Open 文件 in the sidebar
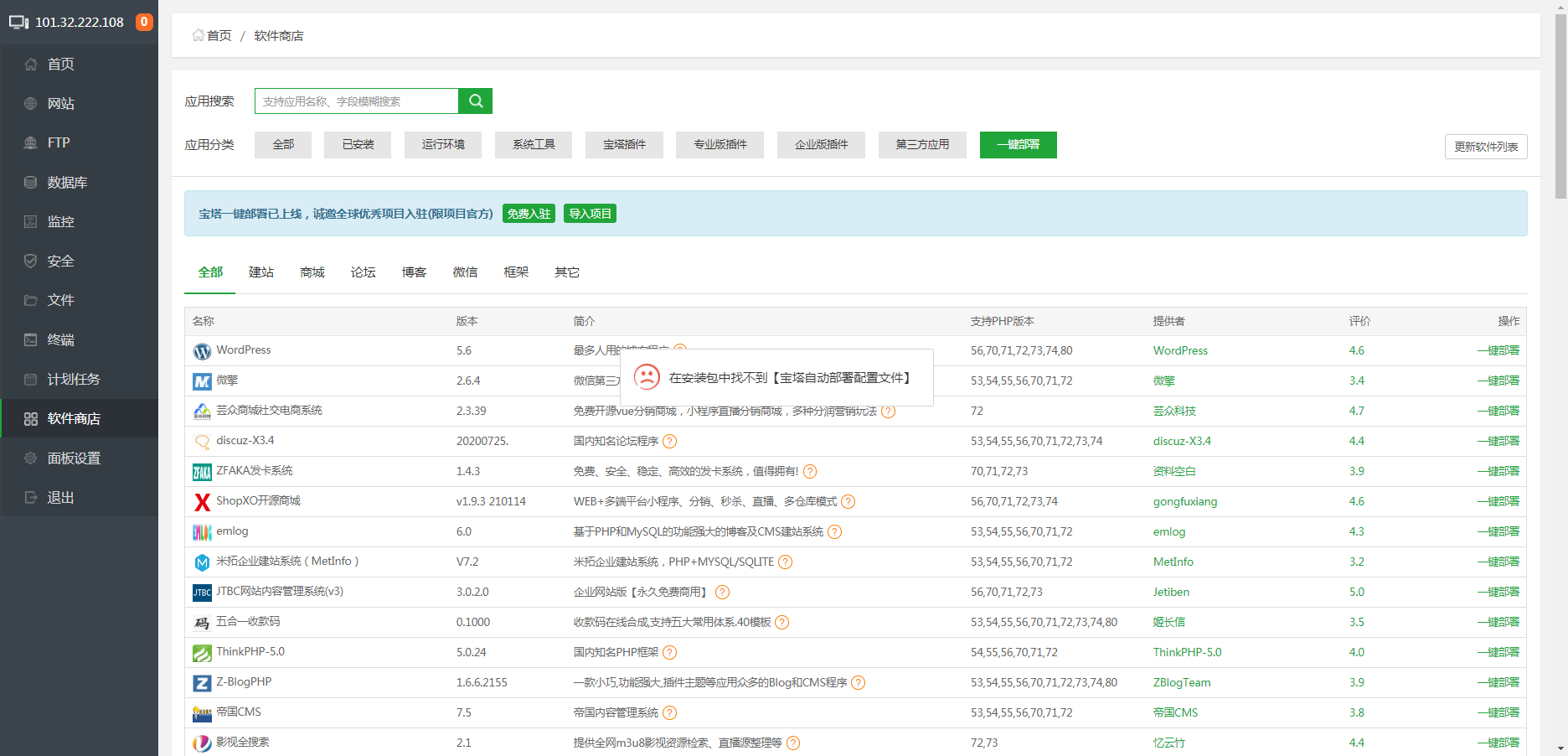 (79, 300)
